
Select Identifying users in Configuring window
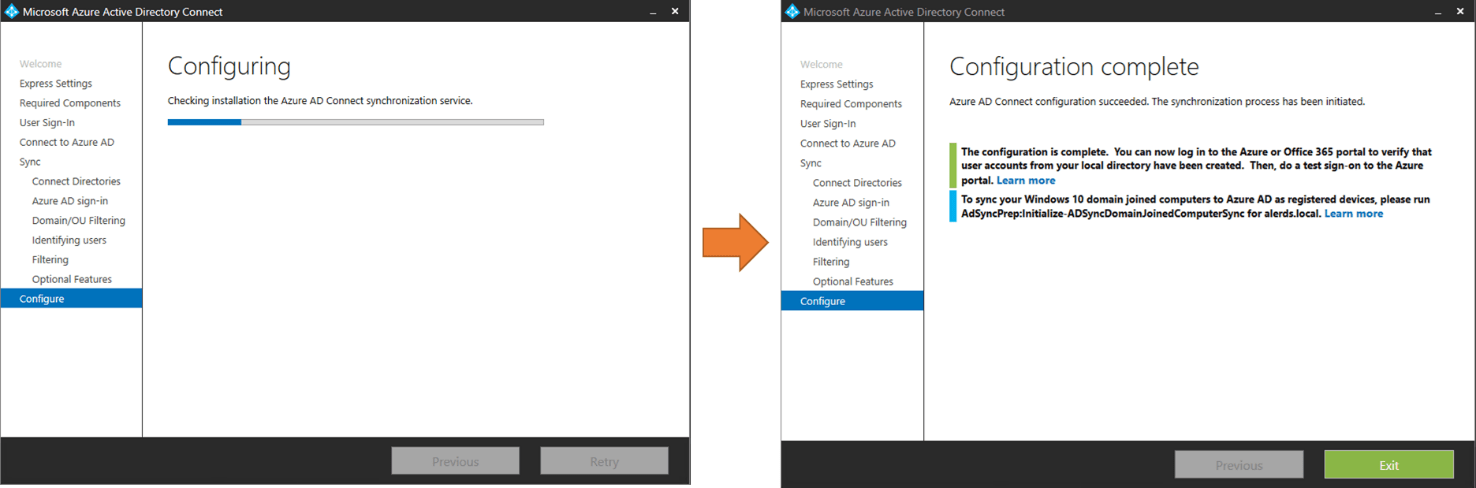(69, 240)
